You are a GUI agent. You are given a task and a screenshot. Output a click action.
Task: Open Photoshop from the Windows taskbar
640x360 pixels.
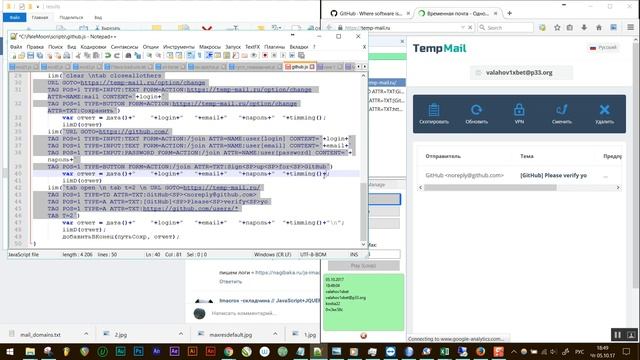pyautogui.click(x=138, y=351)
